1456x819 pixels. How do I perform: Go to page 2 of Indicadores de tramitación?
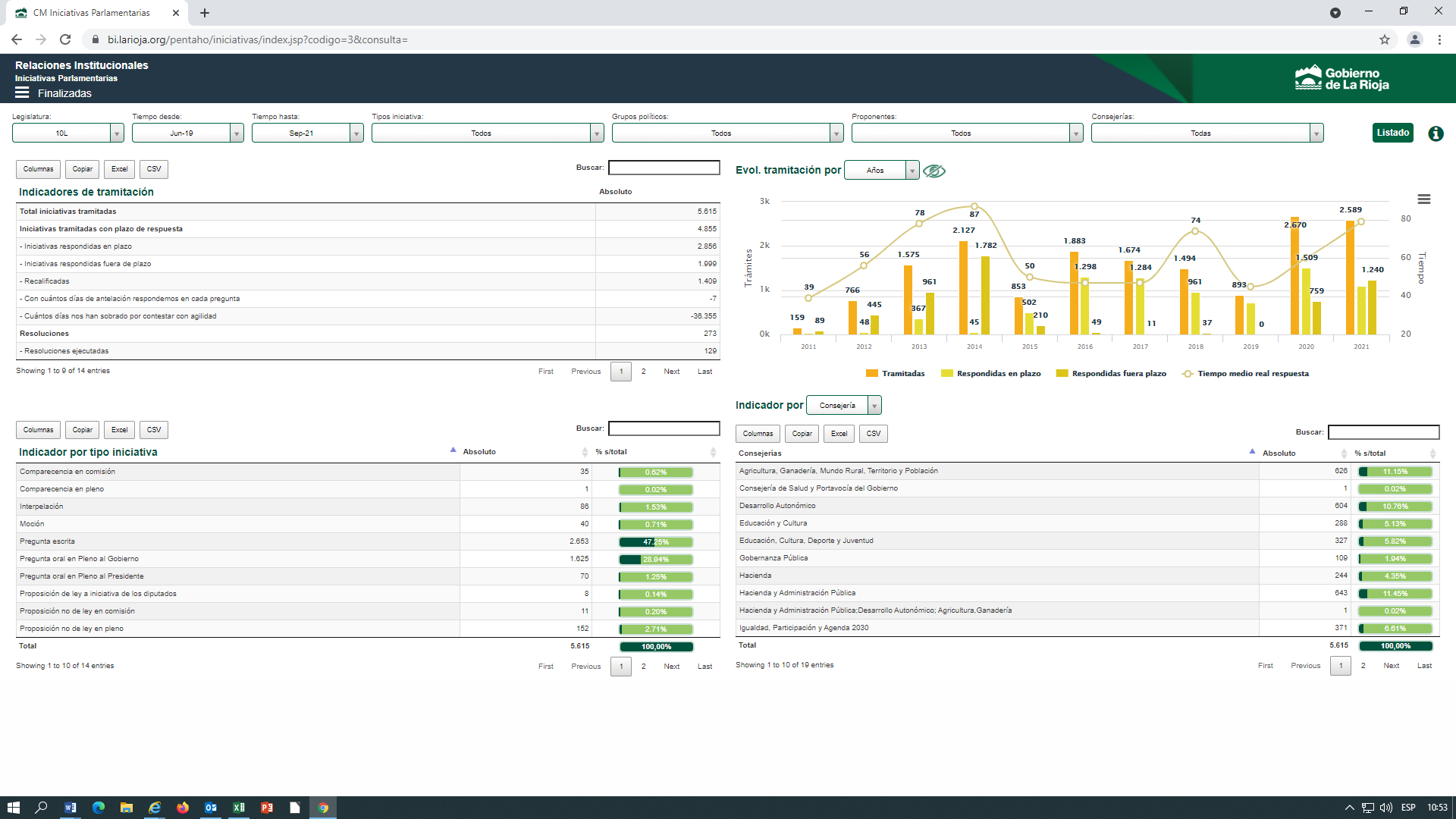644,372
